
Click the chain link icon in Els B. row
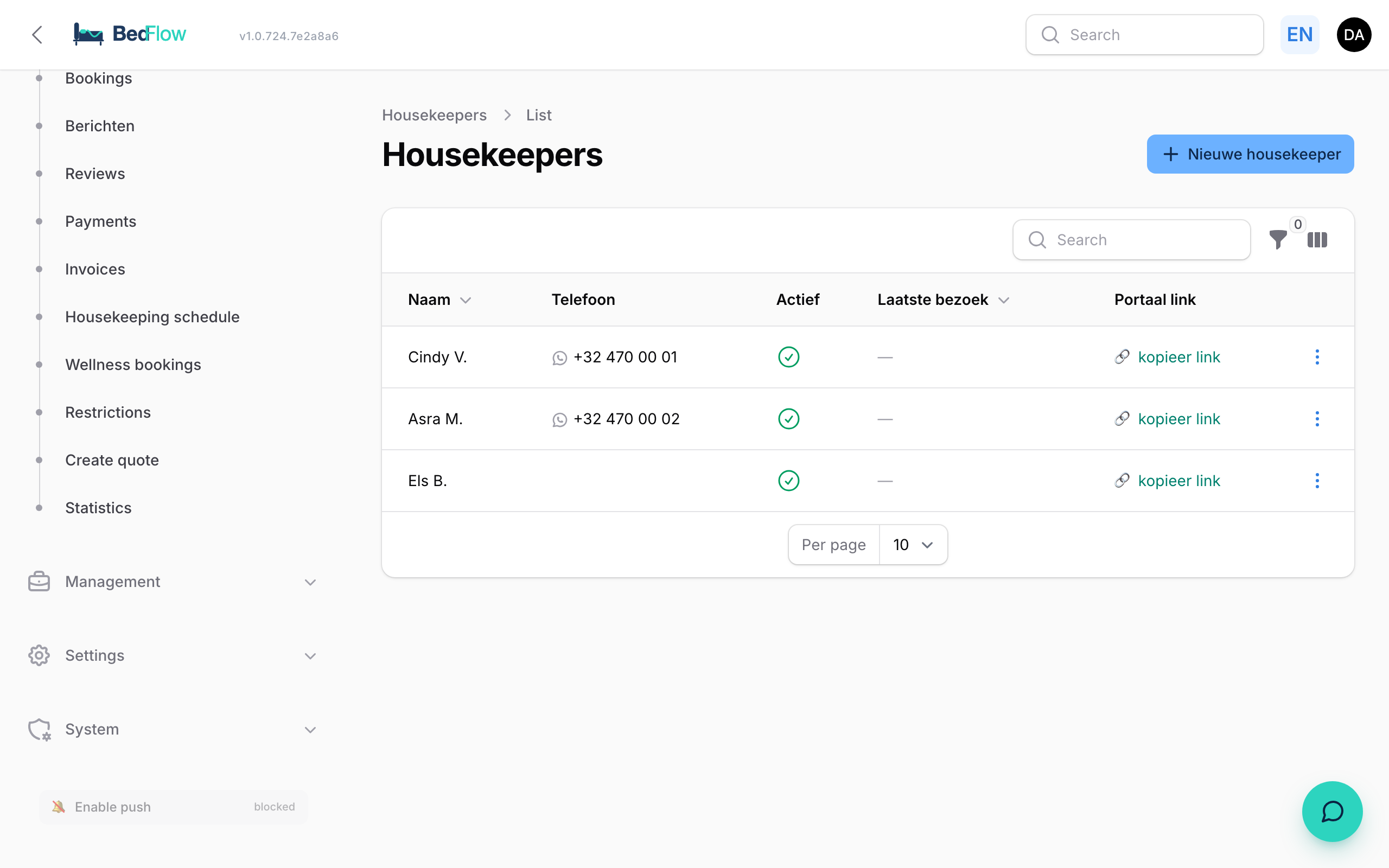1122,481
